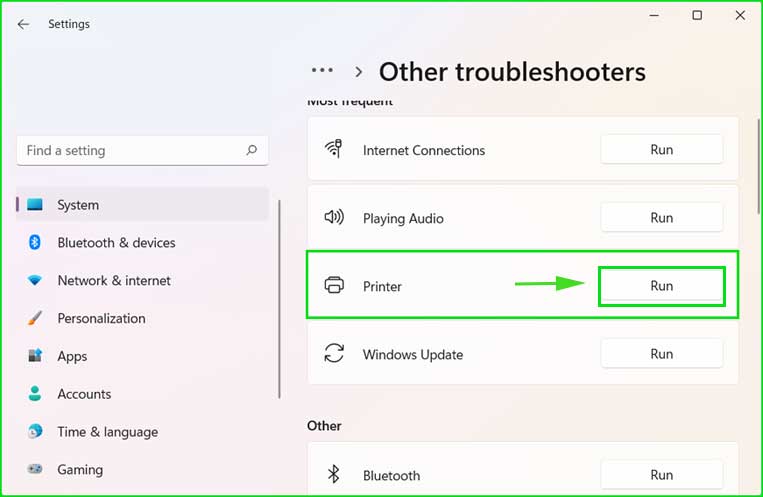Click the Internet Connections label
The width and height of the screenshot is (763, 497).
coord(424,150)
